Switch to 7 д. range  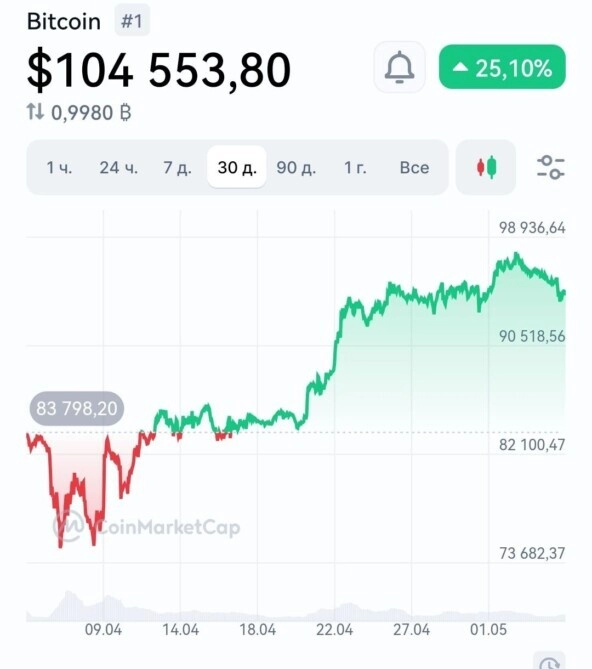pos(177,167)
